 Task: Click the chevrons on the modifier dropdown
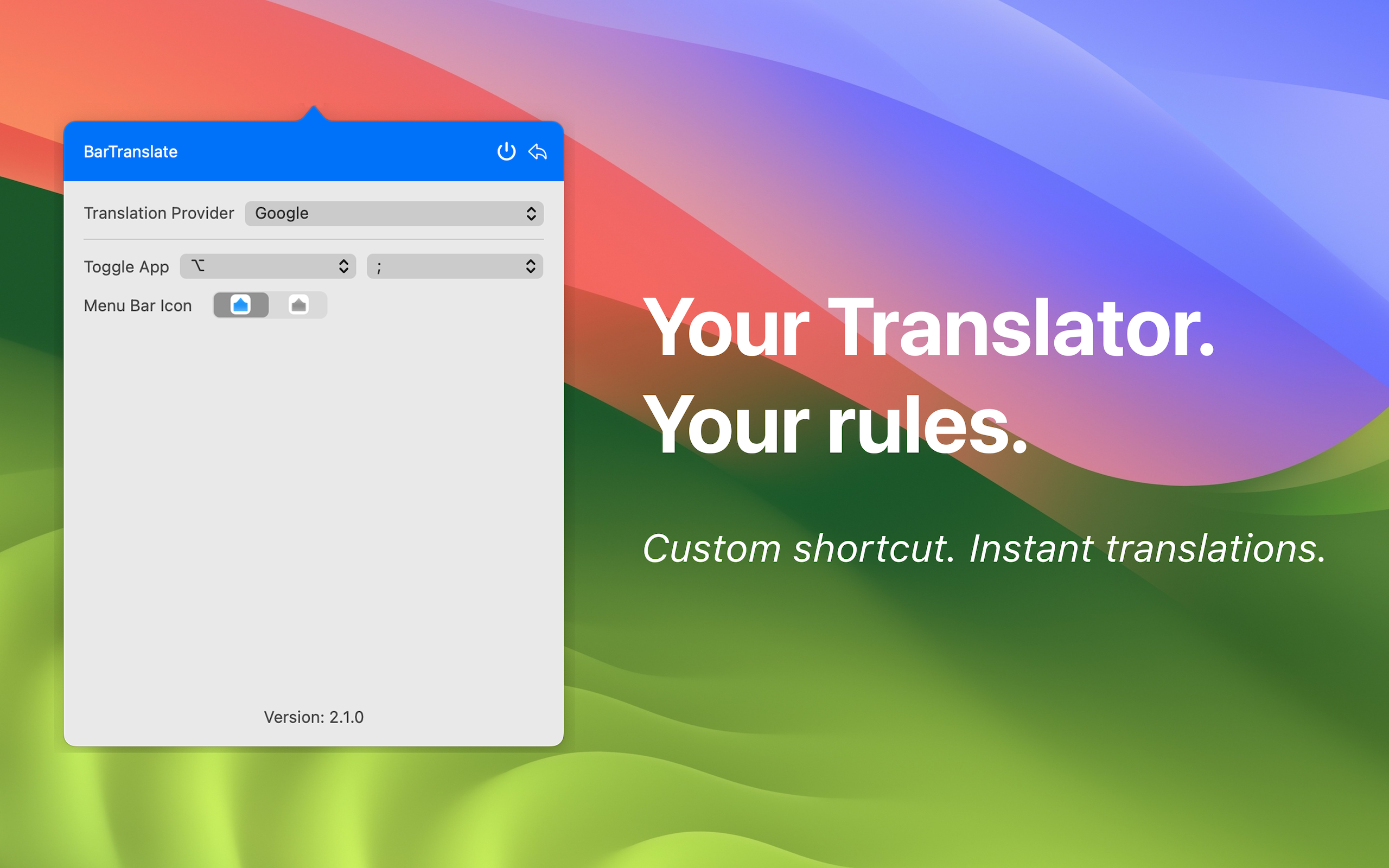(x=343, y=266)
